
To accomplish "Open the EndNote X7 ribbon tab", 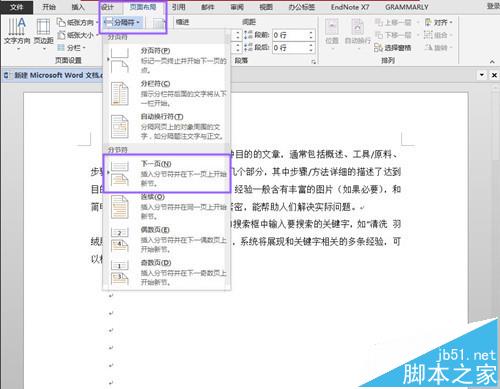I will [350, 7].
